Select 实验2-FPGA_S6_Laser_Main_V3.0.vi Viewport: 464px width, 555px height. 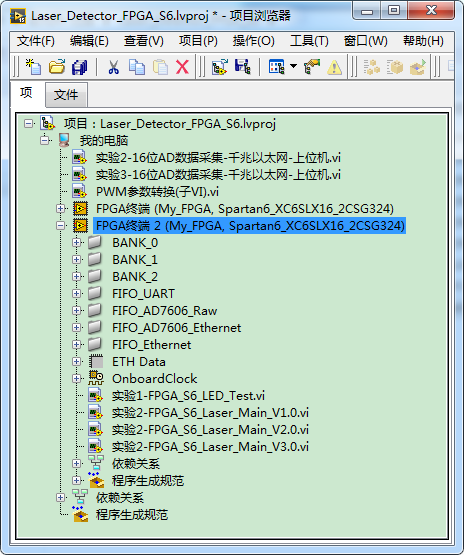210,446
